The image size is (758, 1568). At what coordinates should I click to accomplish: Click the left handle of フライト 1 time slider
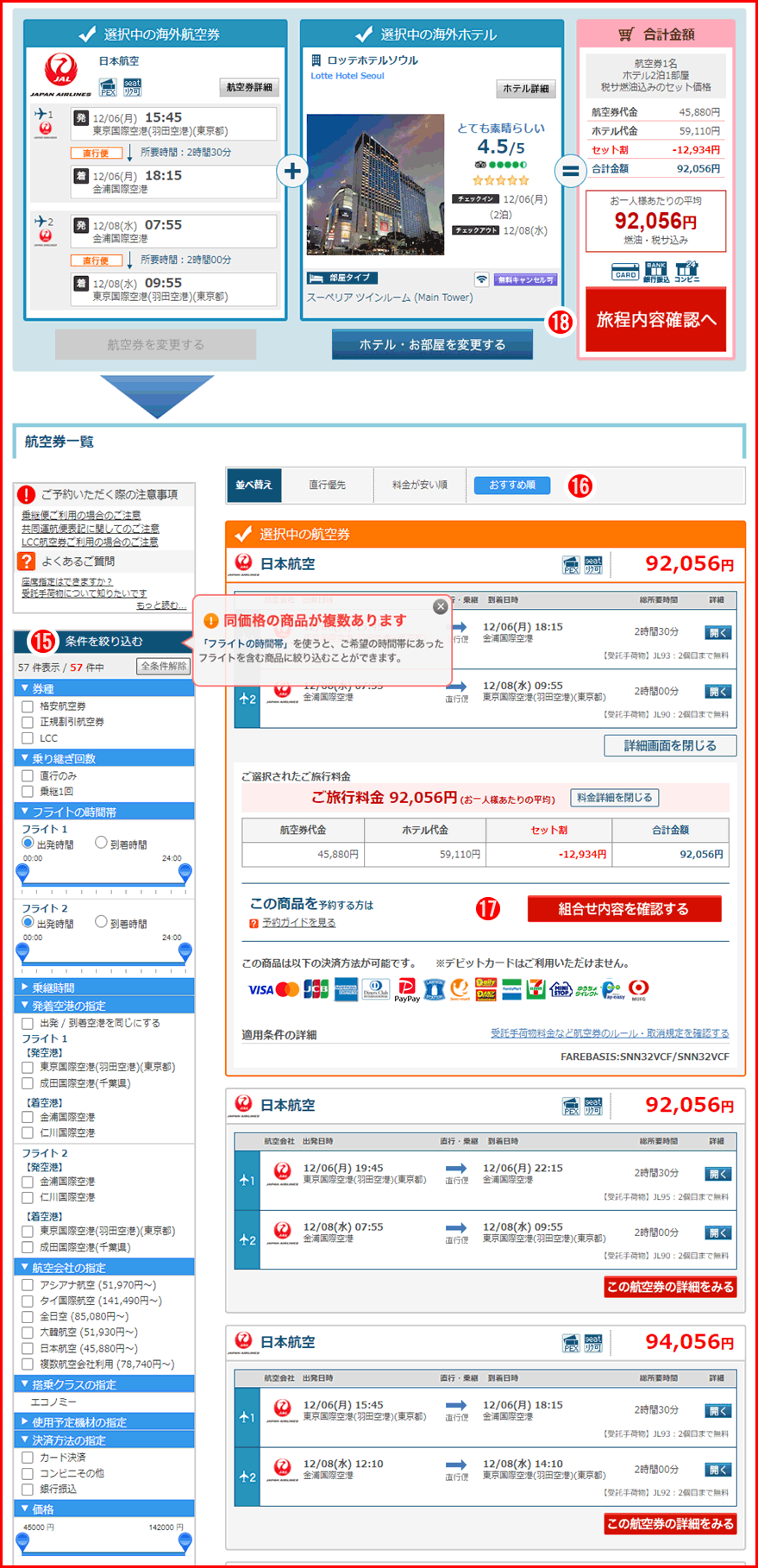click(23, 874)
